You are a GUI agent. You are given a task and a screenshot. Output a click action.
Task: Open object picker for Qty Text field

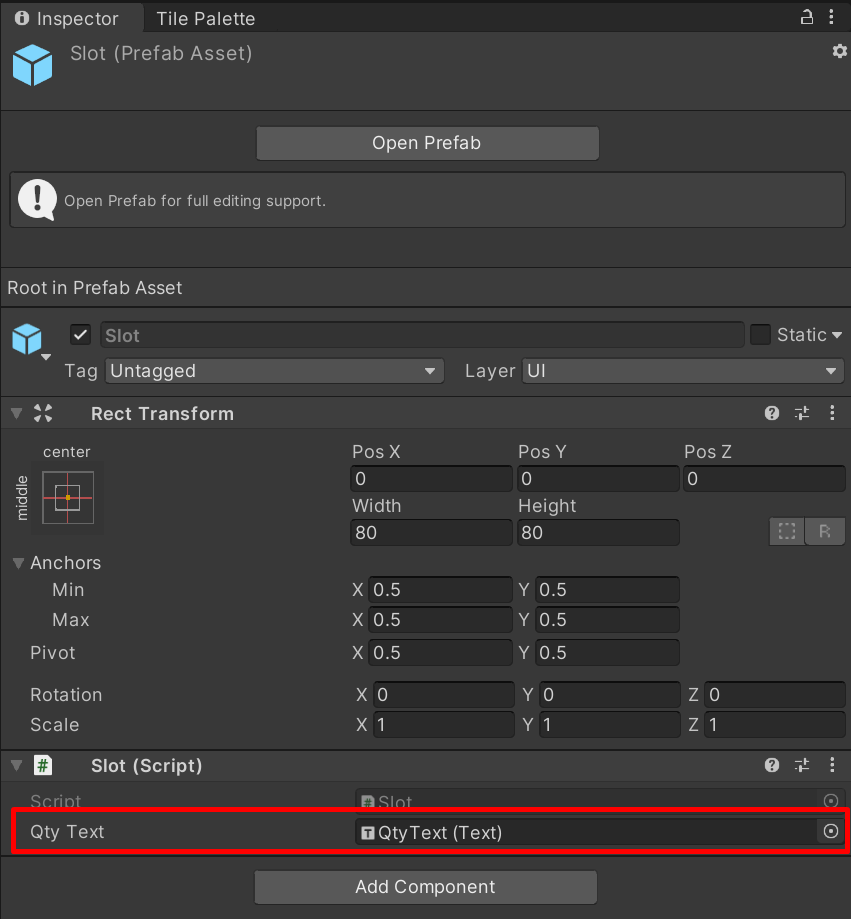(x=830, y=832)
